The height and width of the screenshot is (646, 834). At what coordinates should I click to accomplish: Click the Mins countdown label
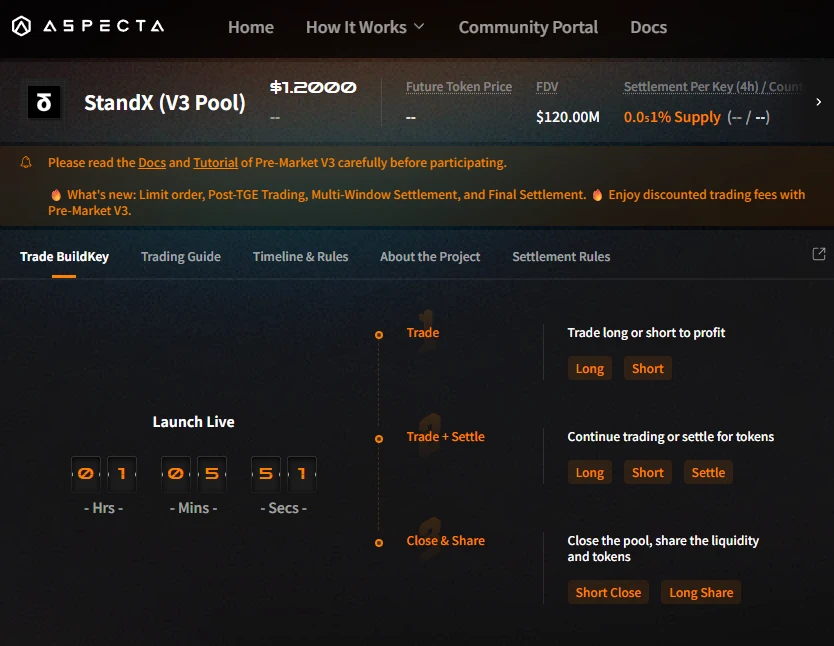point(194,508)
